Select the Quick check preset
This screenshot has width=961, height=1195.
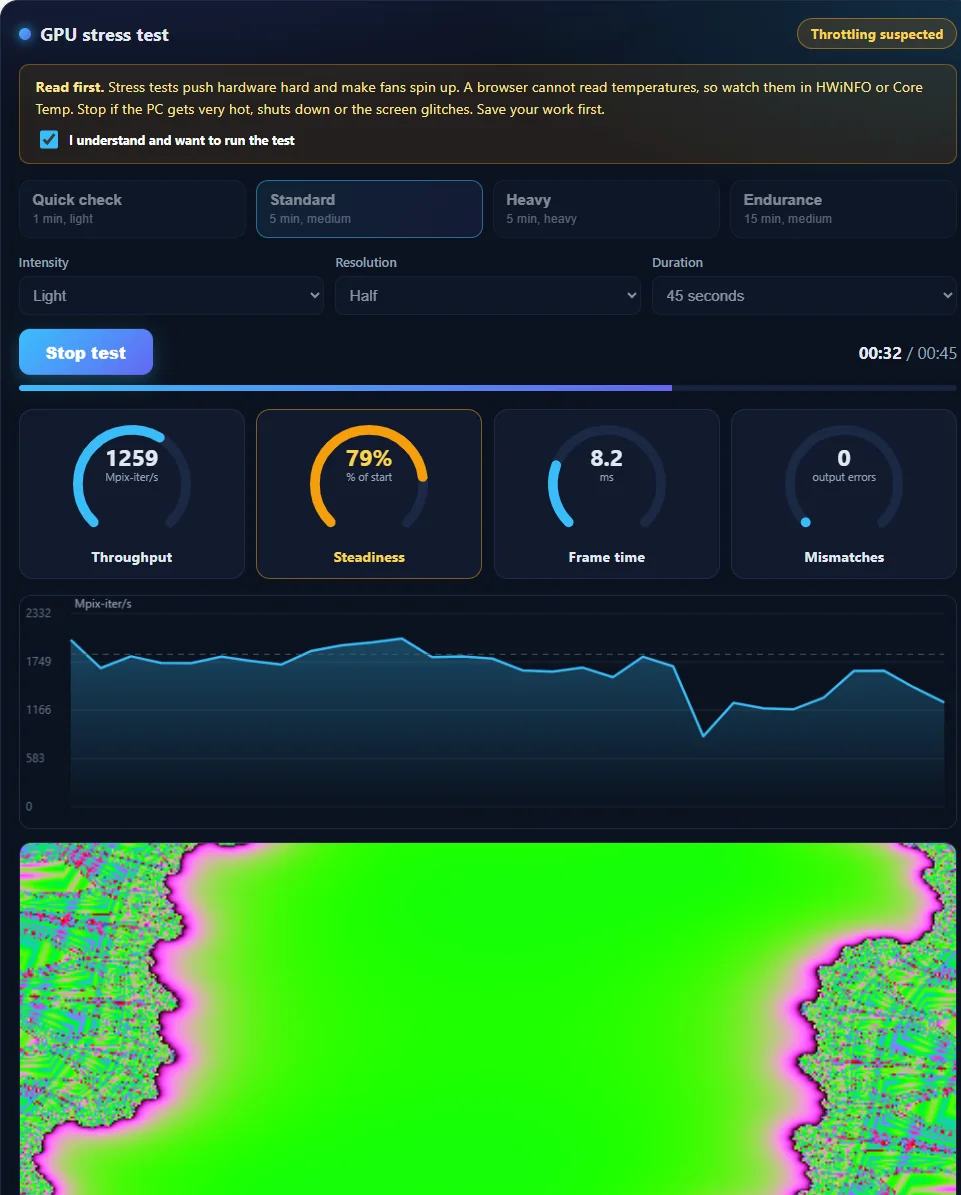(x=132, y=209)
